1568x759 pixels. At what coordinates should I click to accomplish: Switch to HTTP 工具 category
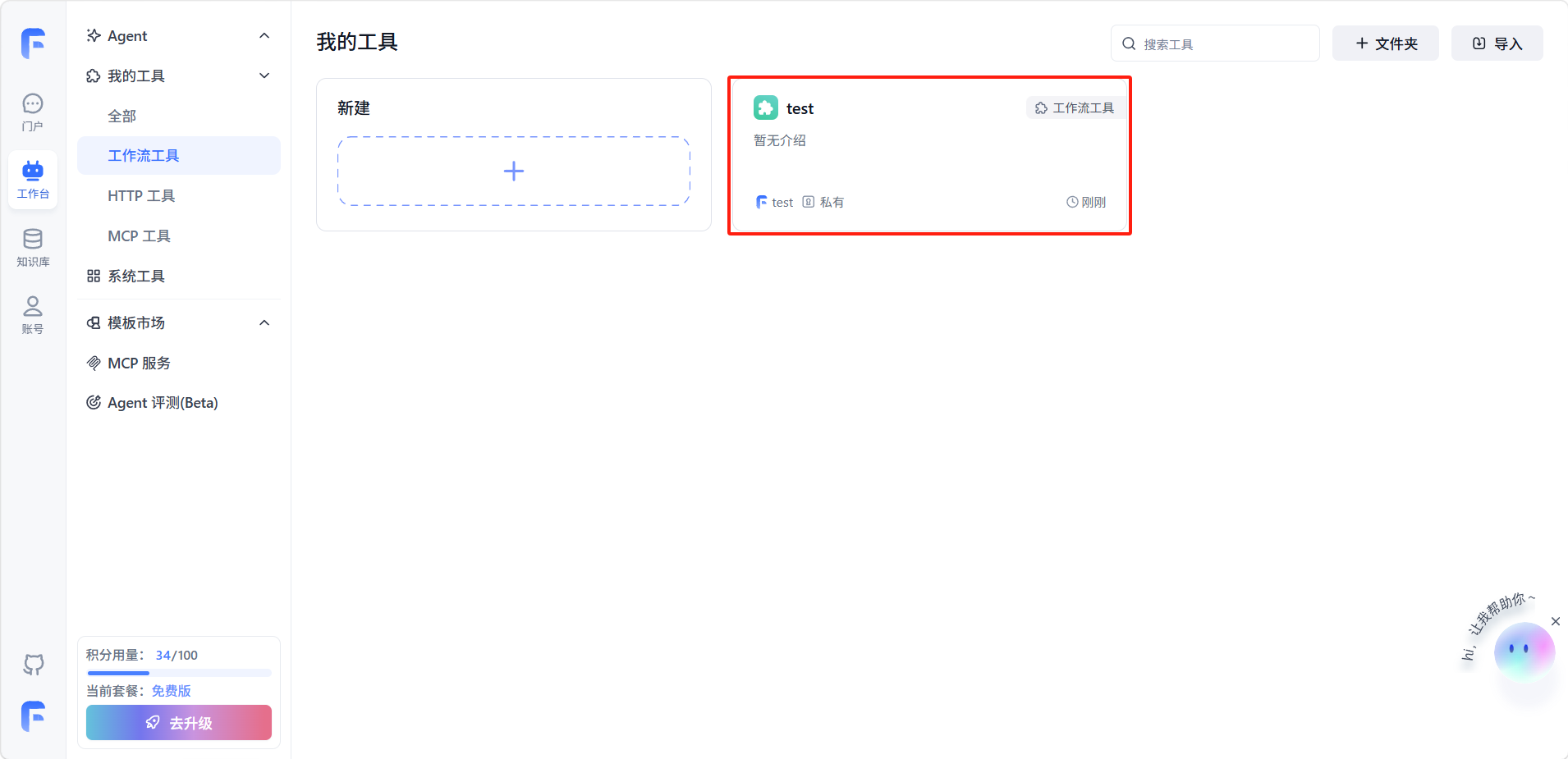click(x=141, y=196)
